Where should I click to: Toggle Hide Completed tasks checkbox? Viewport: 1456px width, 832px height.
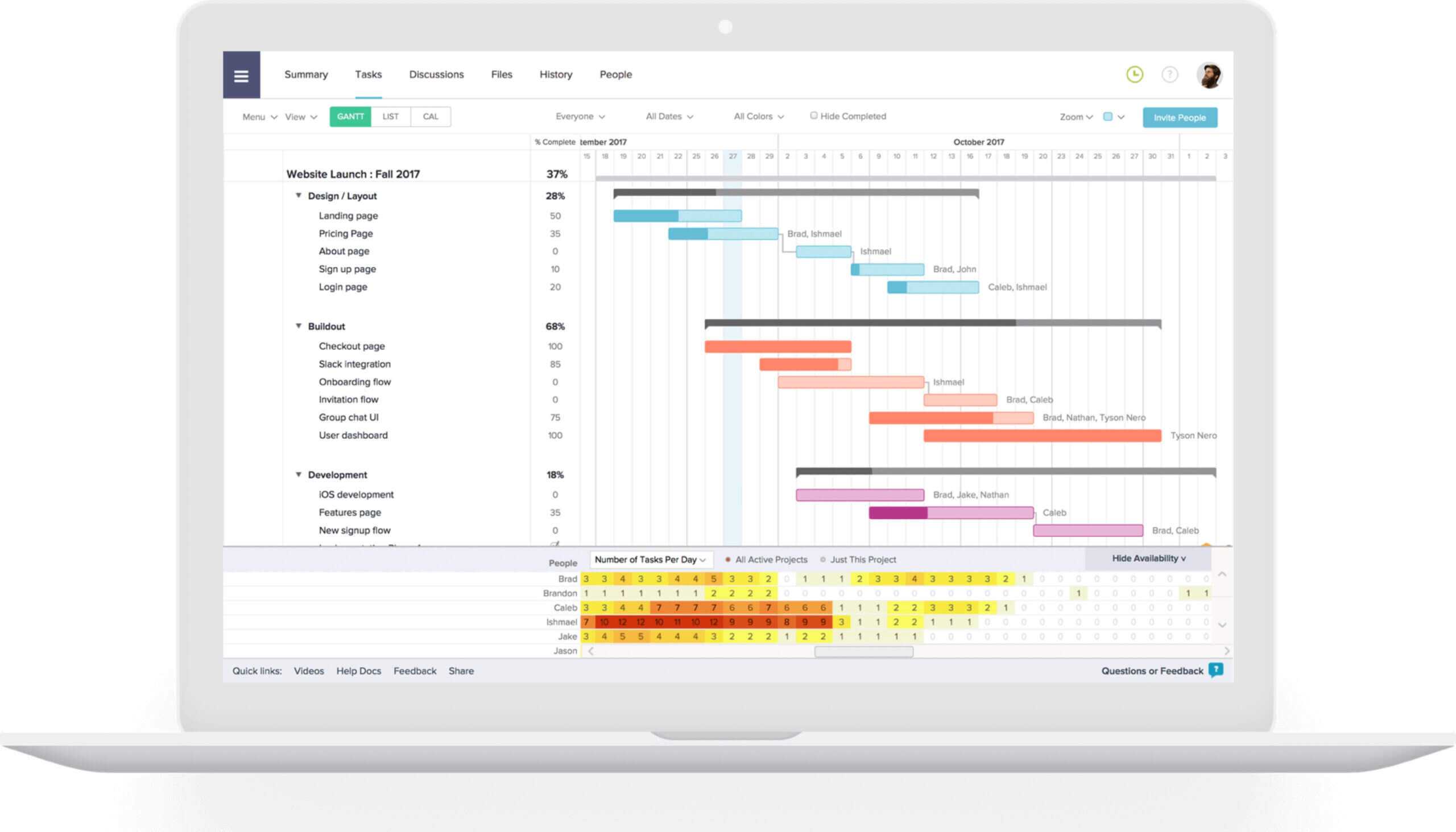tap(812, 117)
